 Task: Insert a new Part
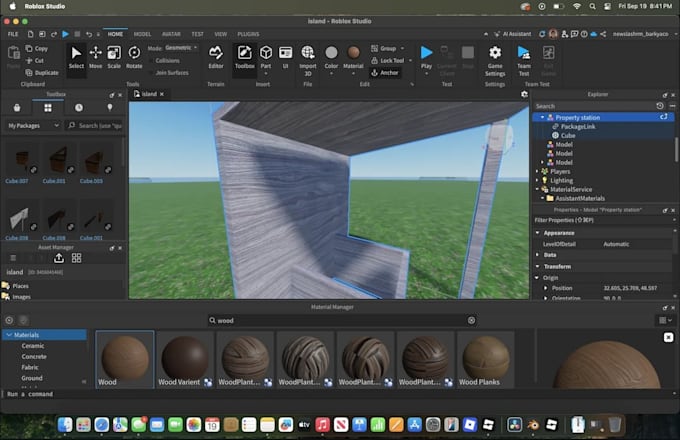[266, 58]
